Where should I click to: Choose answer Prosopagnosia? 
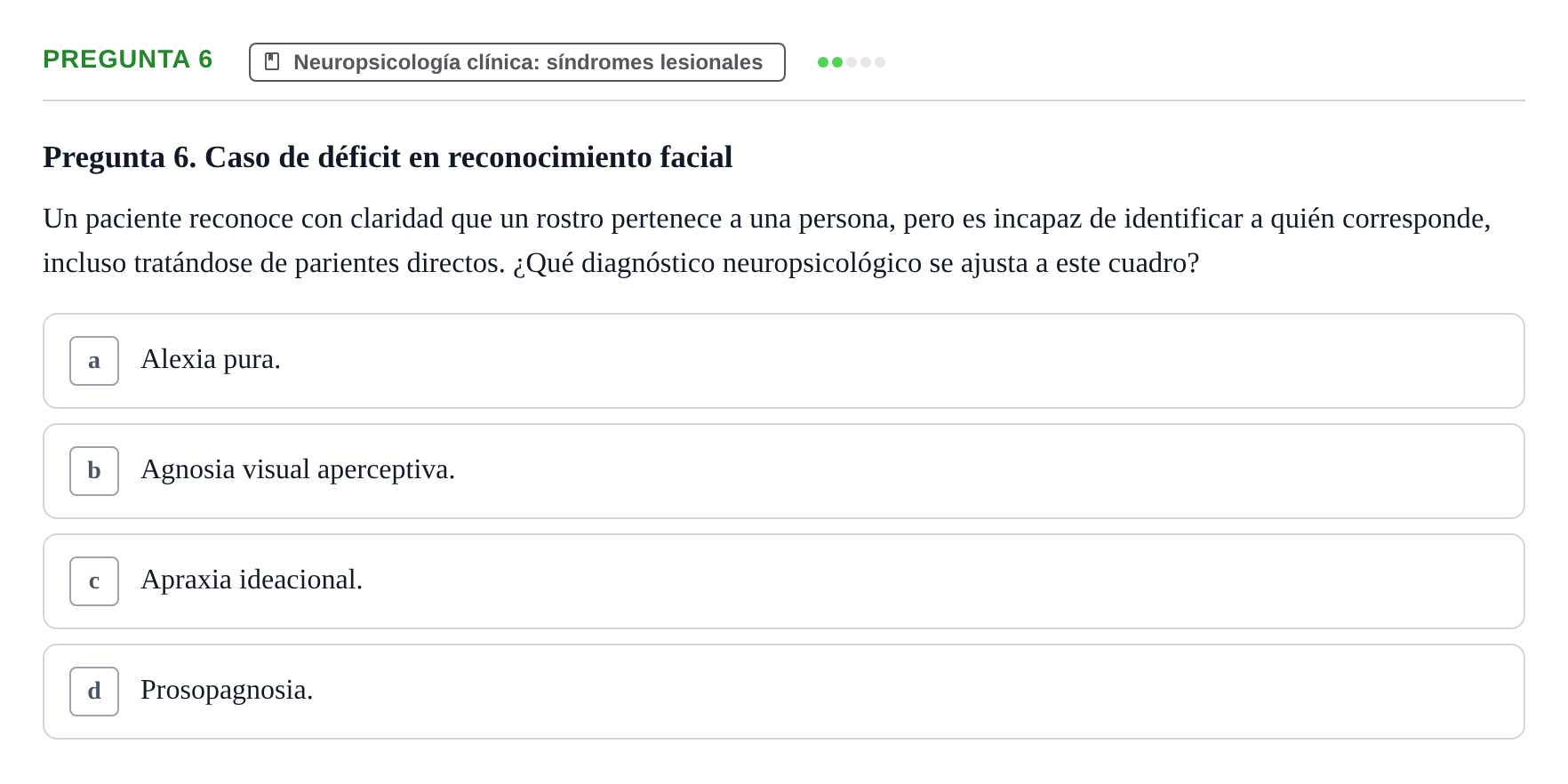click(x=784, y=692)
